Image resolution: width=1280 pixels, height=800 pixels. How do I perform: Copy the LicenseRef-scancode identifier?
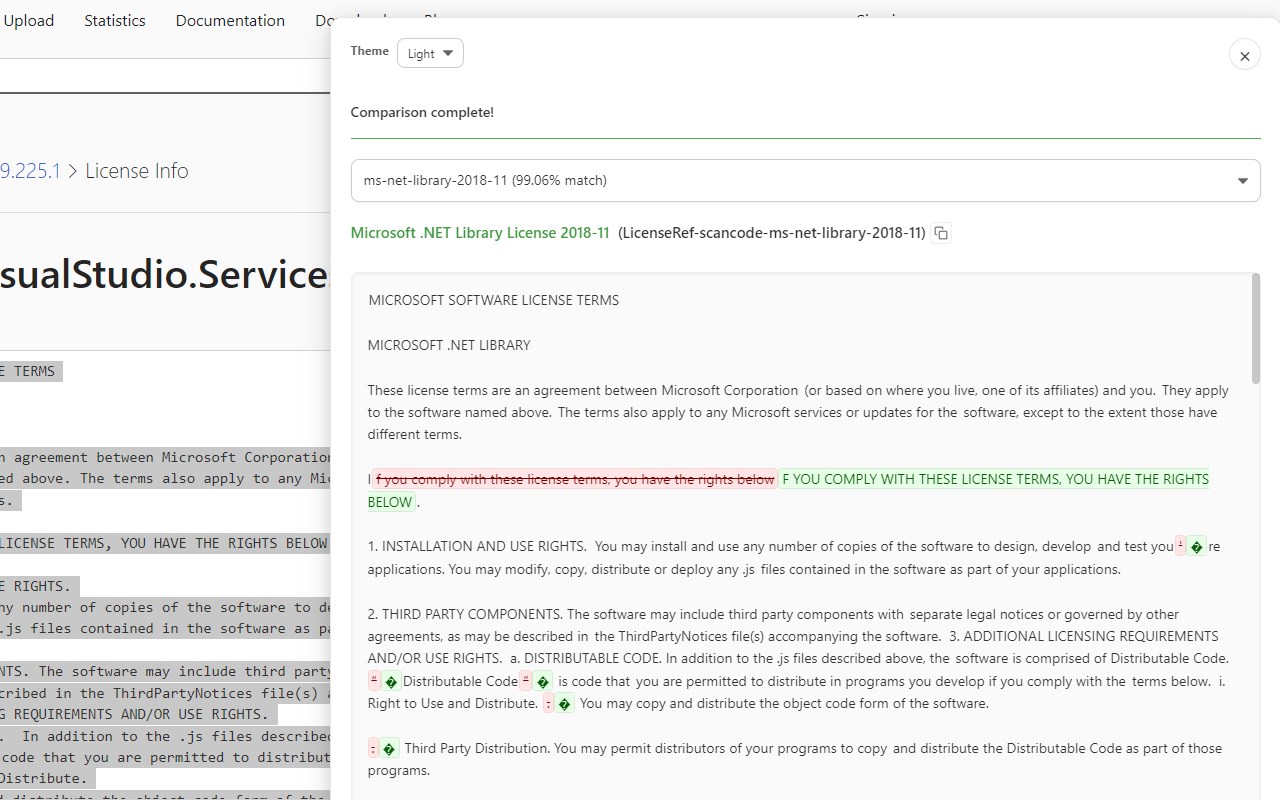tap(940, 233)
